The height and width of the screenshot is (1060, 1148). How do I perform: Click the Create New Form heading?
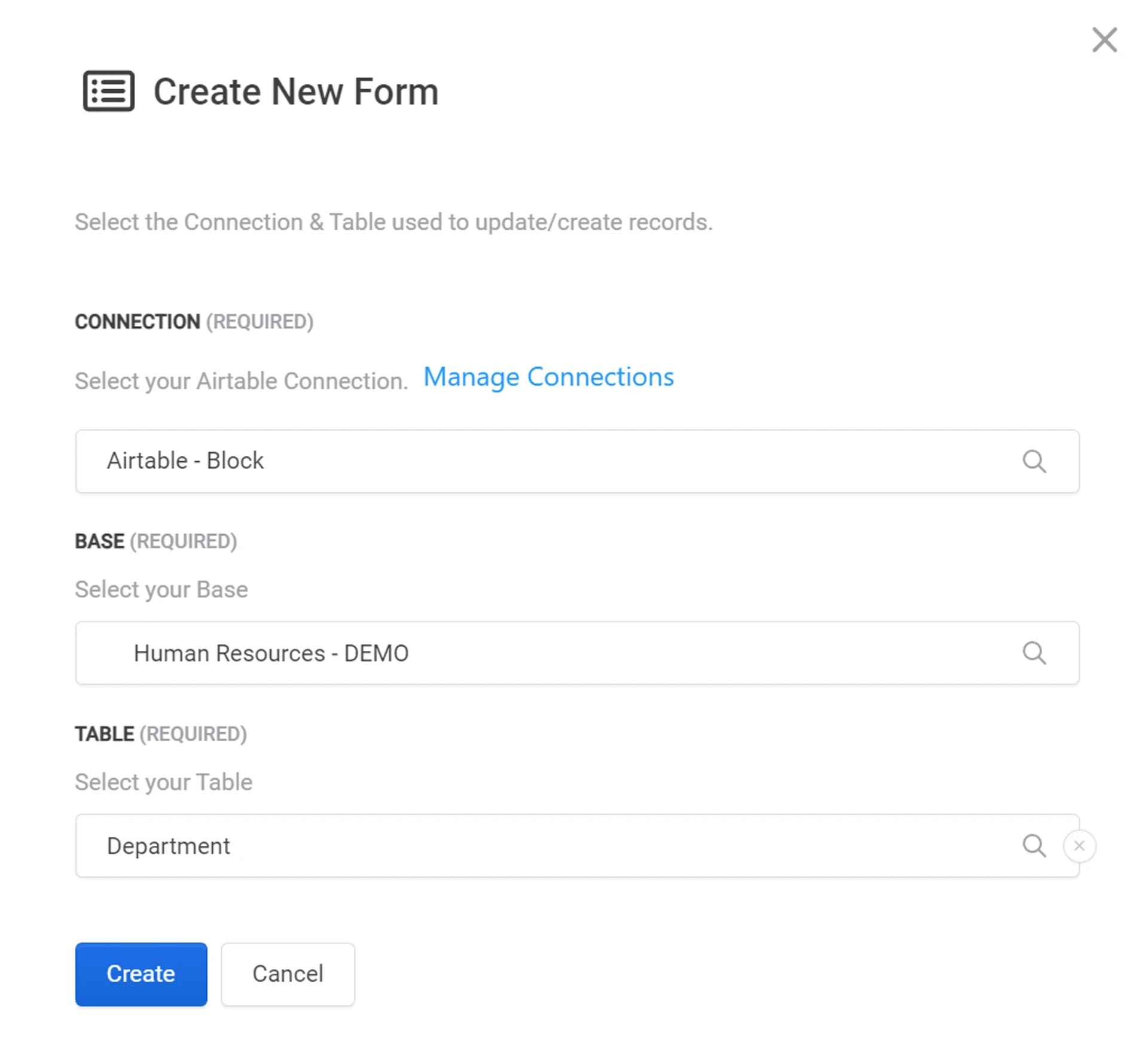[x=296, y=92]
